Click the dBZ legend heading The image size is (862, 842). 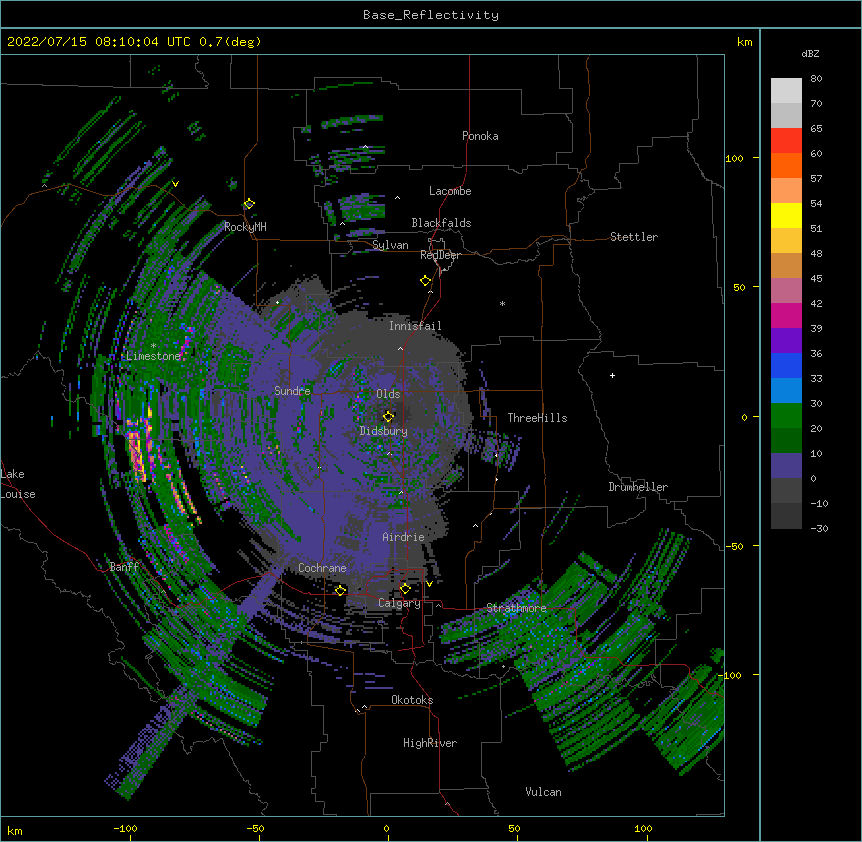pos(810,53)
